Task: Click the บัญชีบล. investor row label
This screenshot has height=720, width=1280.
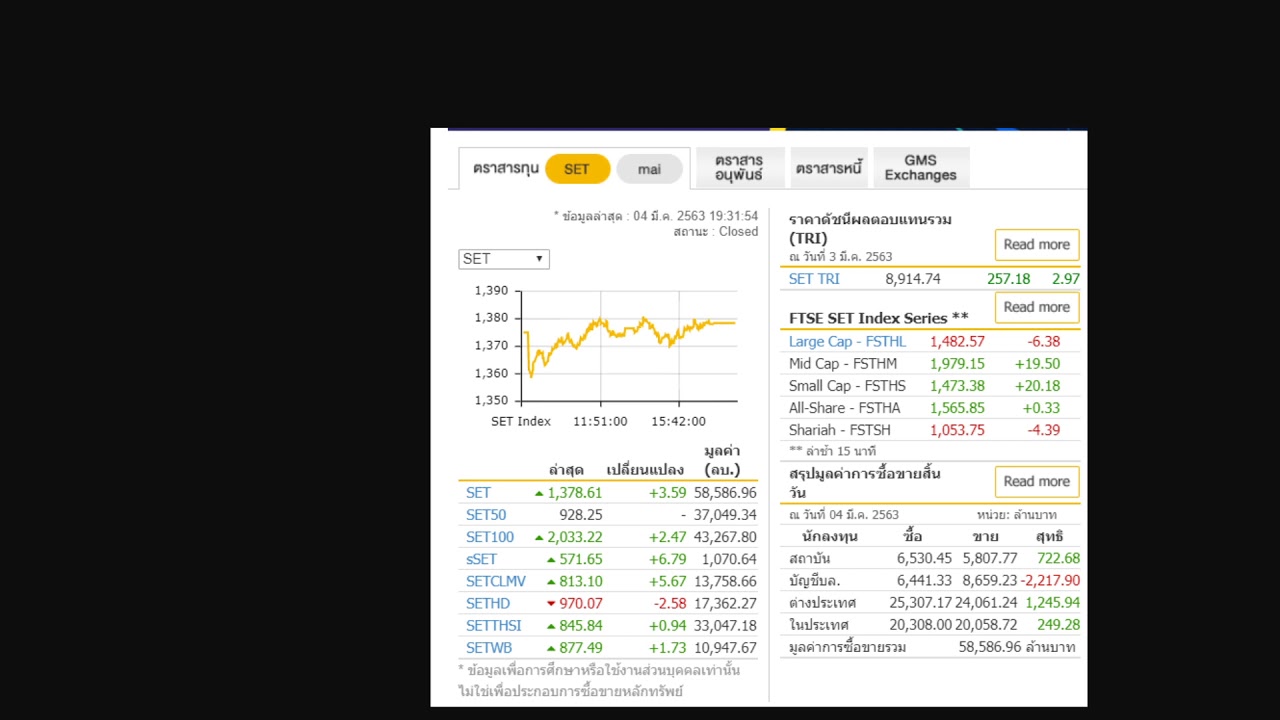Action: 814,580
